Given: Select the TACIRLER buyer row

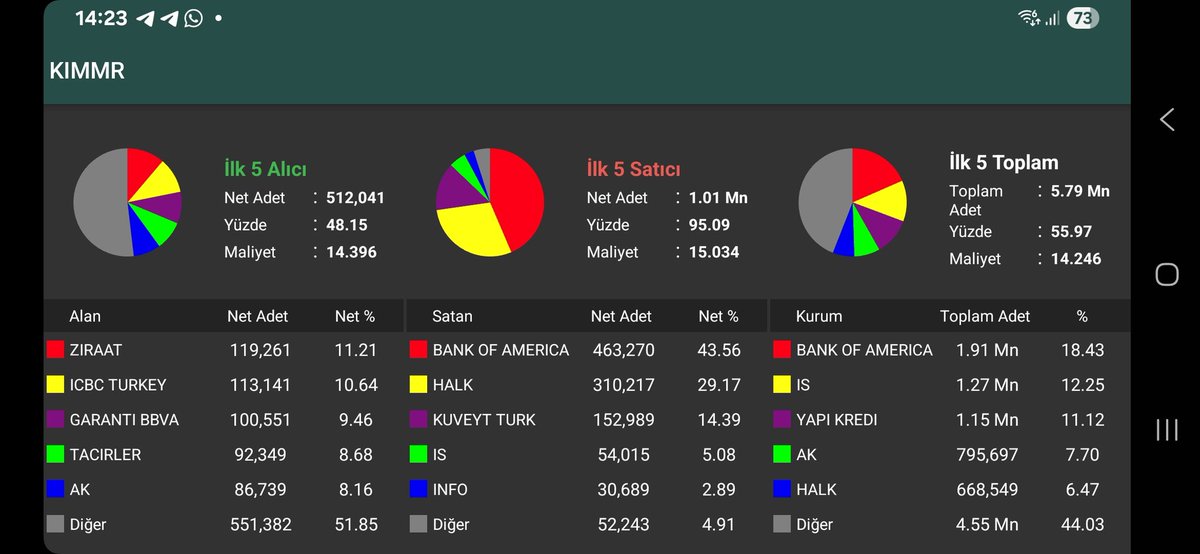Looking at the screenshot, I should point(223,455).
